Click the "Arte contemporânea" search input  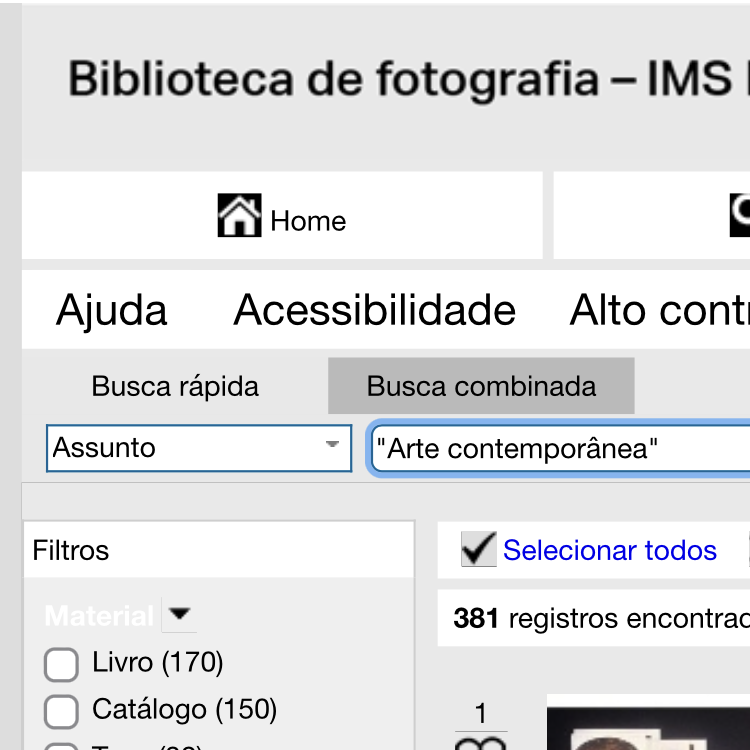[561, 449]
